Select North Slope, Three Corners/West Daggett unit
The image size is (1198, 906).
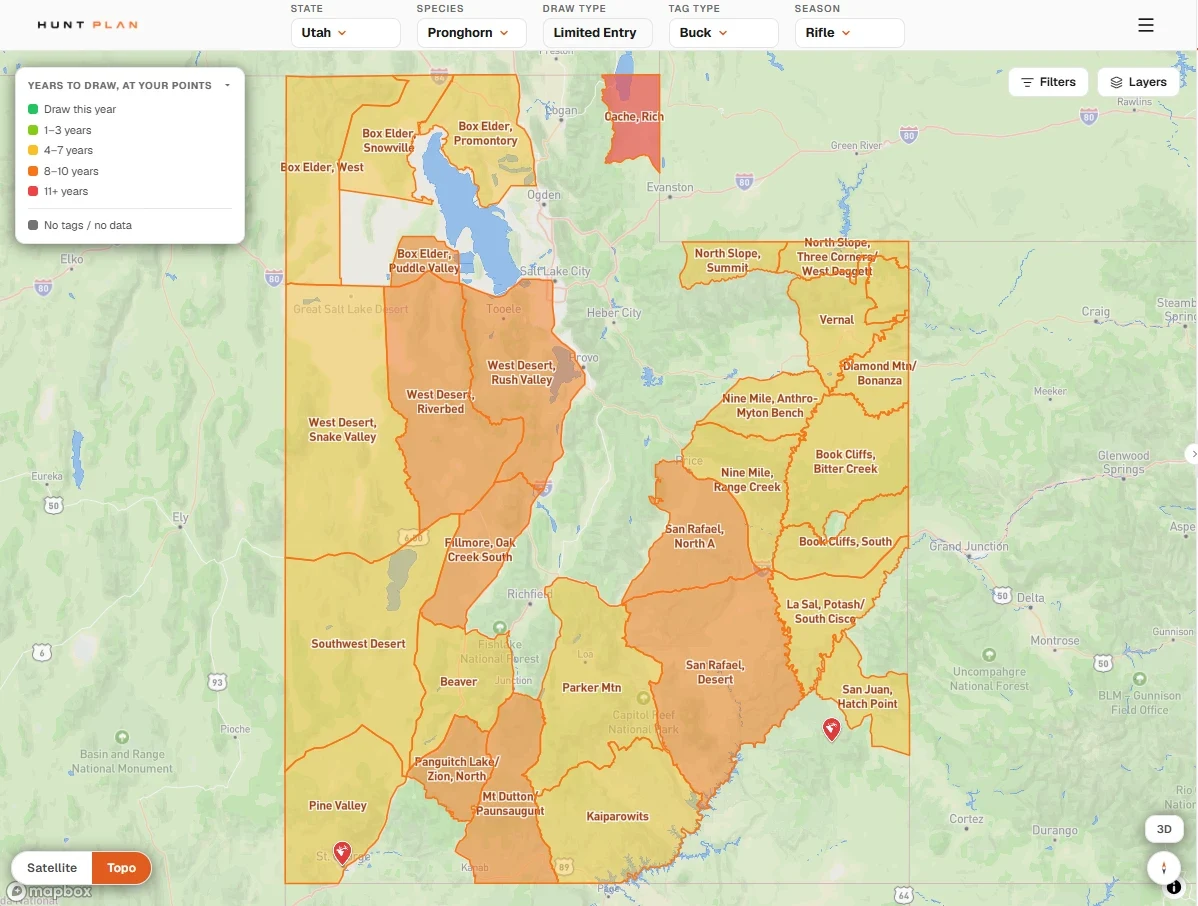[837, 257]
